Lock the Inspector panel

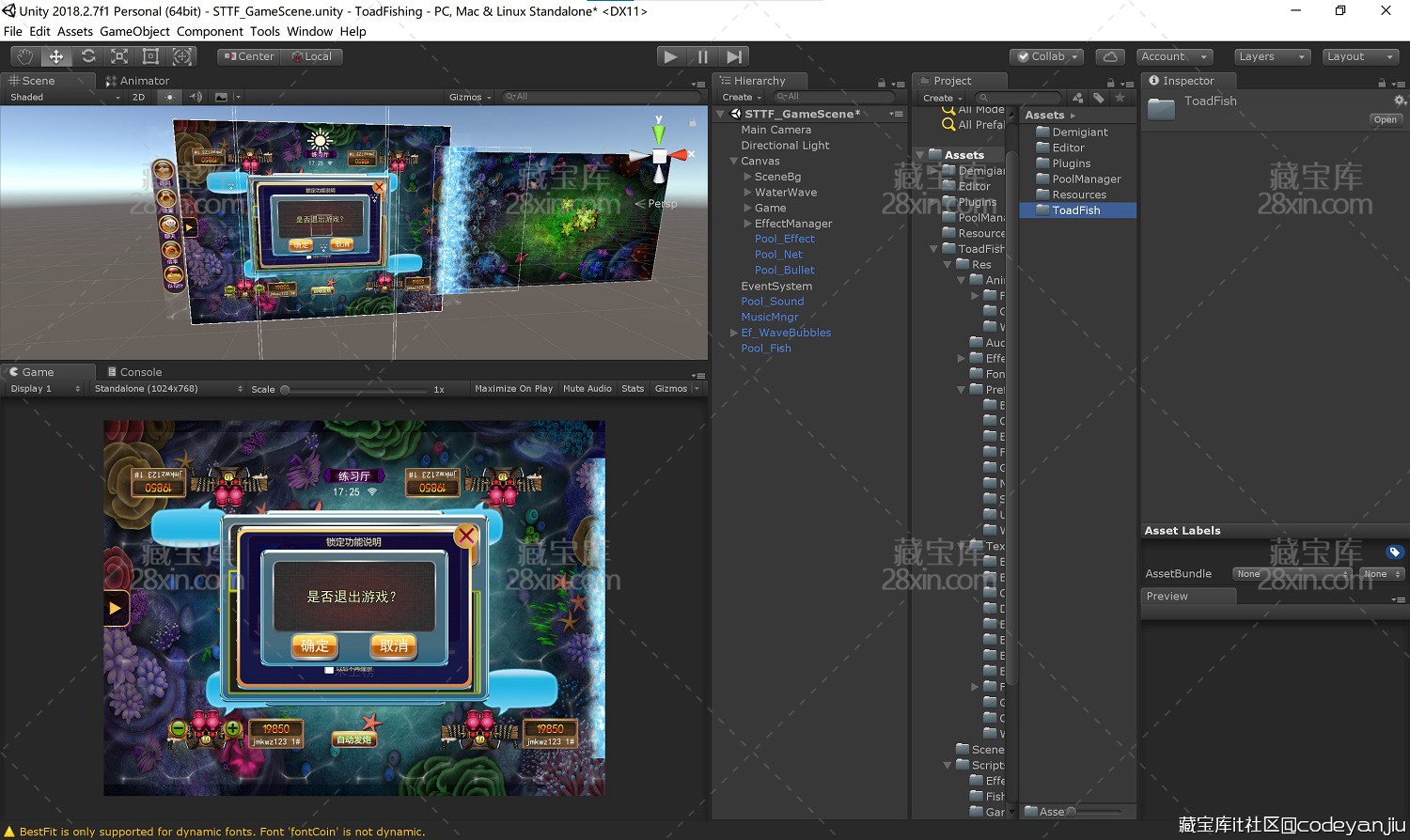1383,83
